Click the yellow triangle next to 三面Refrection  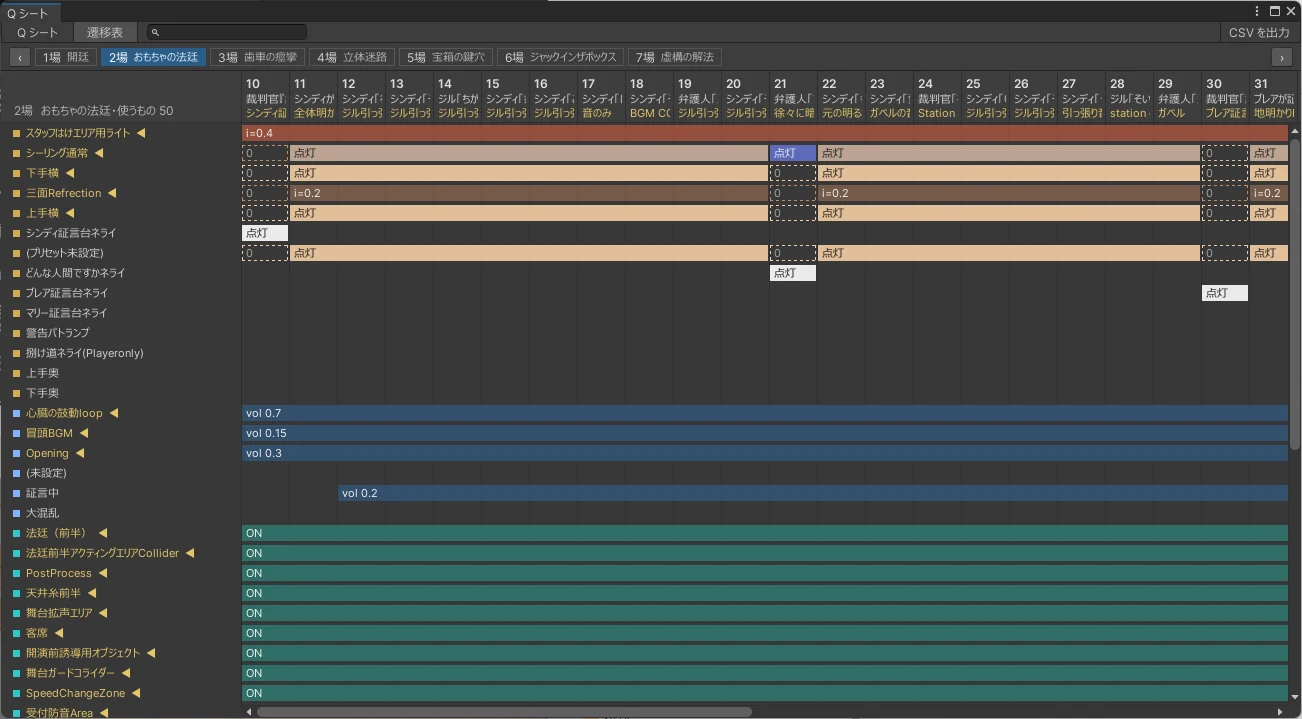pyautogui.click(x=112, y=193)
